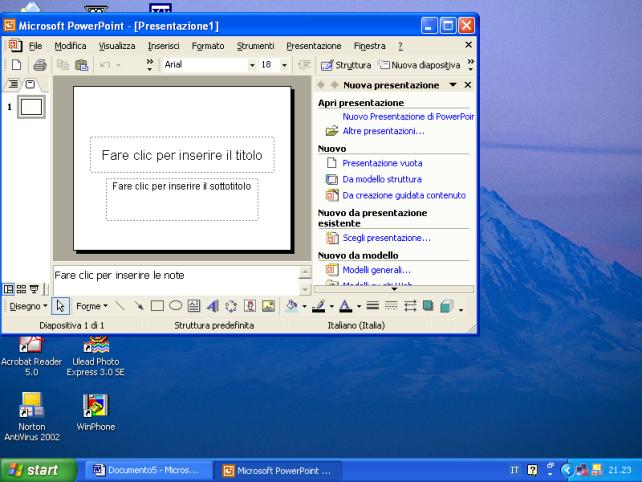Click Nuova diapositiva toolbar button
The image size is (642, 482).
coord(420,65)
